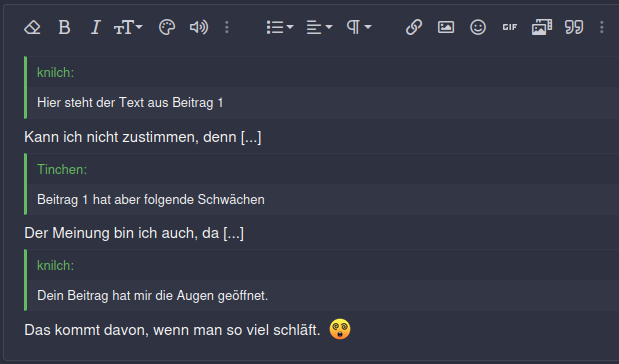Image resolution: width=619 pixels, height=364 pixels.
Task: Click the eraser clear-formatting icon
Action: 32,27
